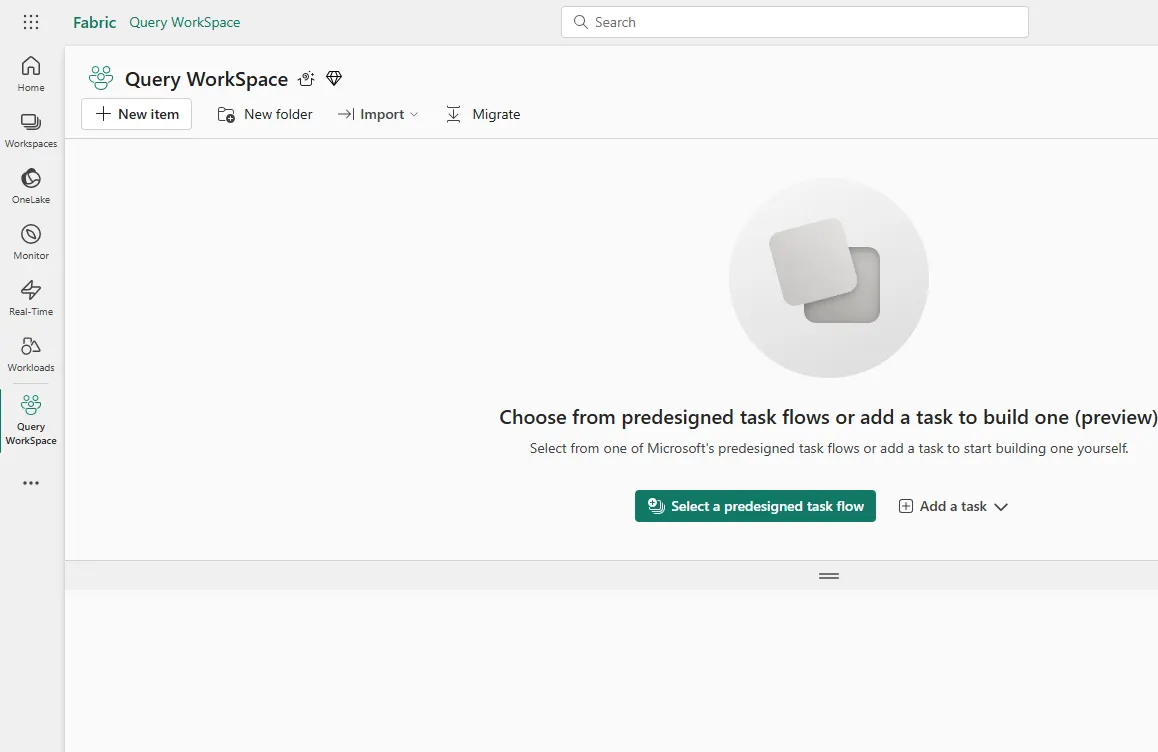Click New folder
1158x752 pixels.
point(264,114)
